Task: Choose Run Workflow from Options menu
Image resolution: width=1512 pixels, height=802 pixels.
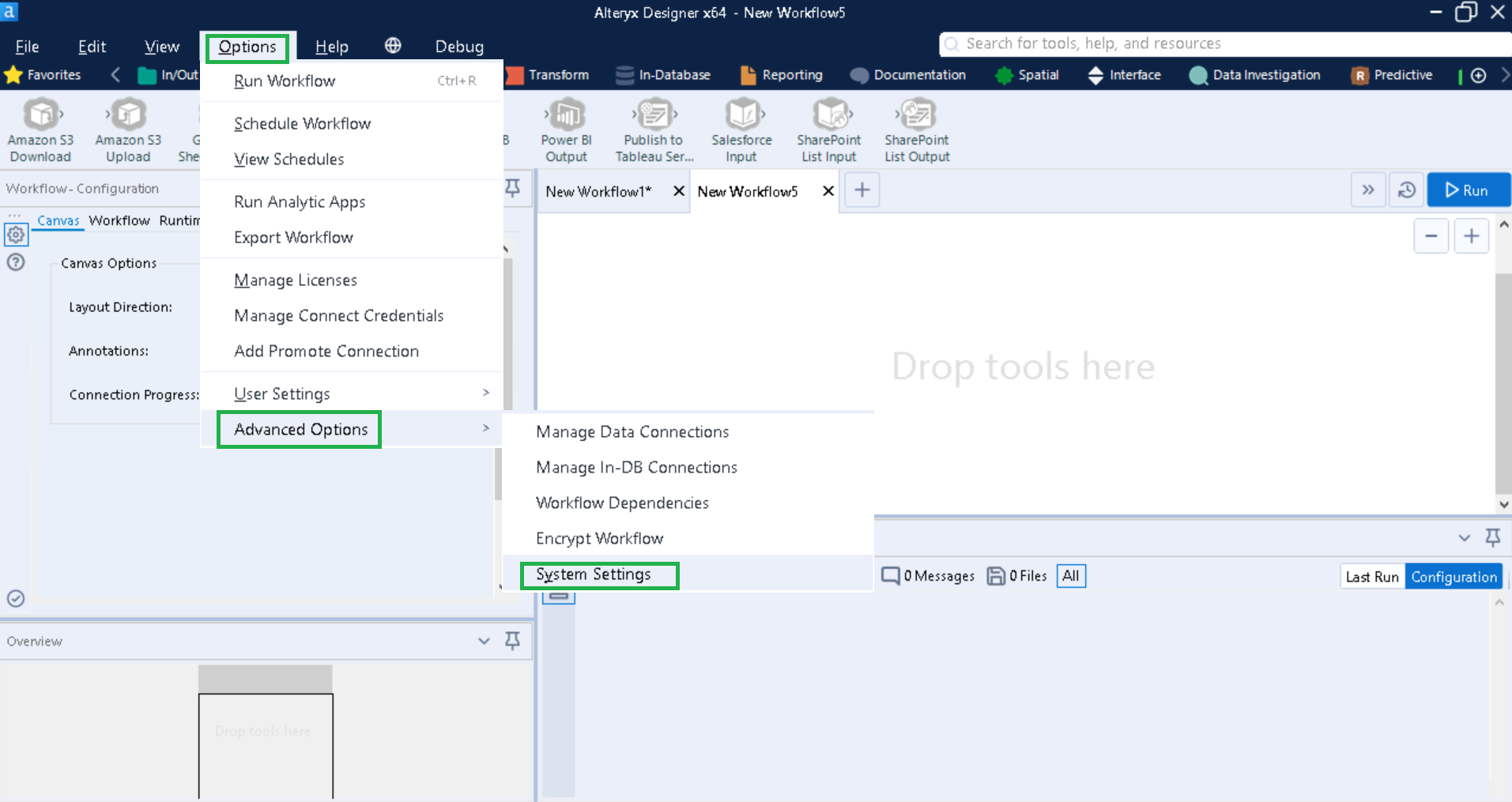Action: [x=353, y=81]
